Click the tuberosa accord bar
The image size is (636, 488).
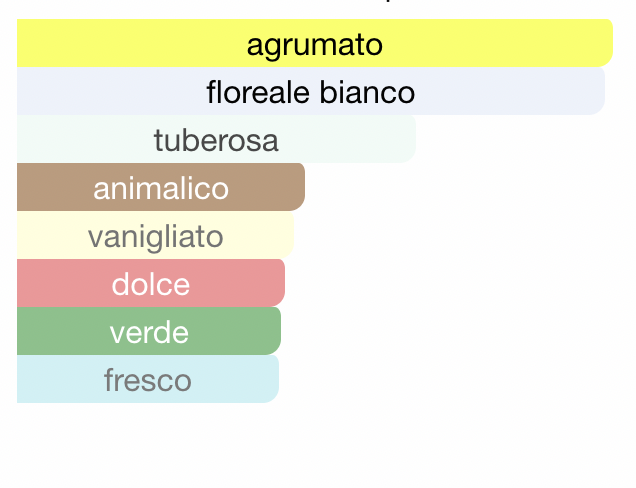216,139
